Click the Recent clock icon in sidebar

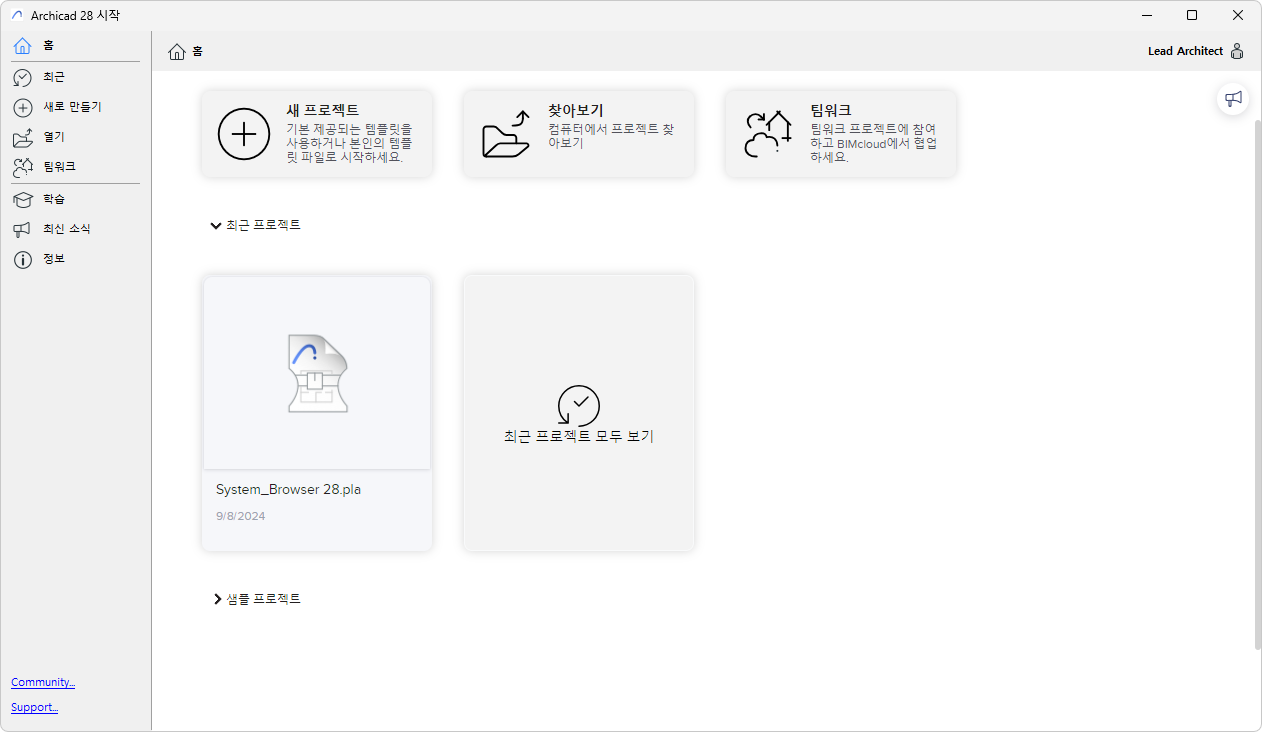23,77
